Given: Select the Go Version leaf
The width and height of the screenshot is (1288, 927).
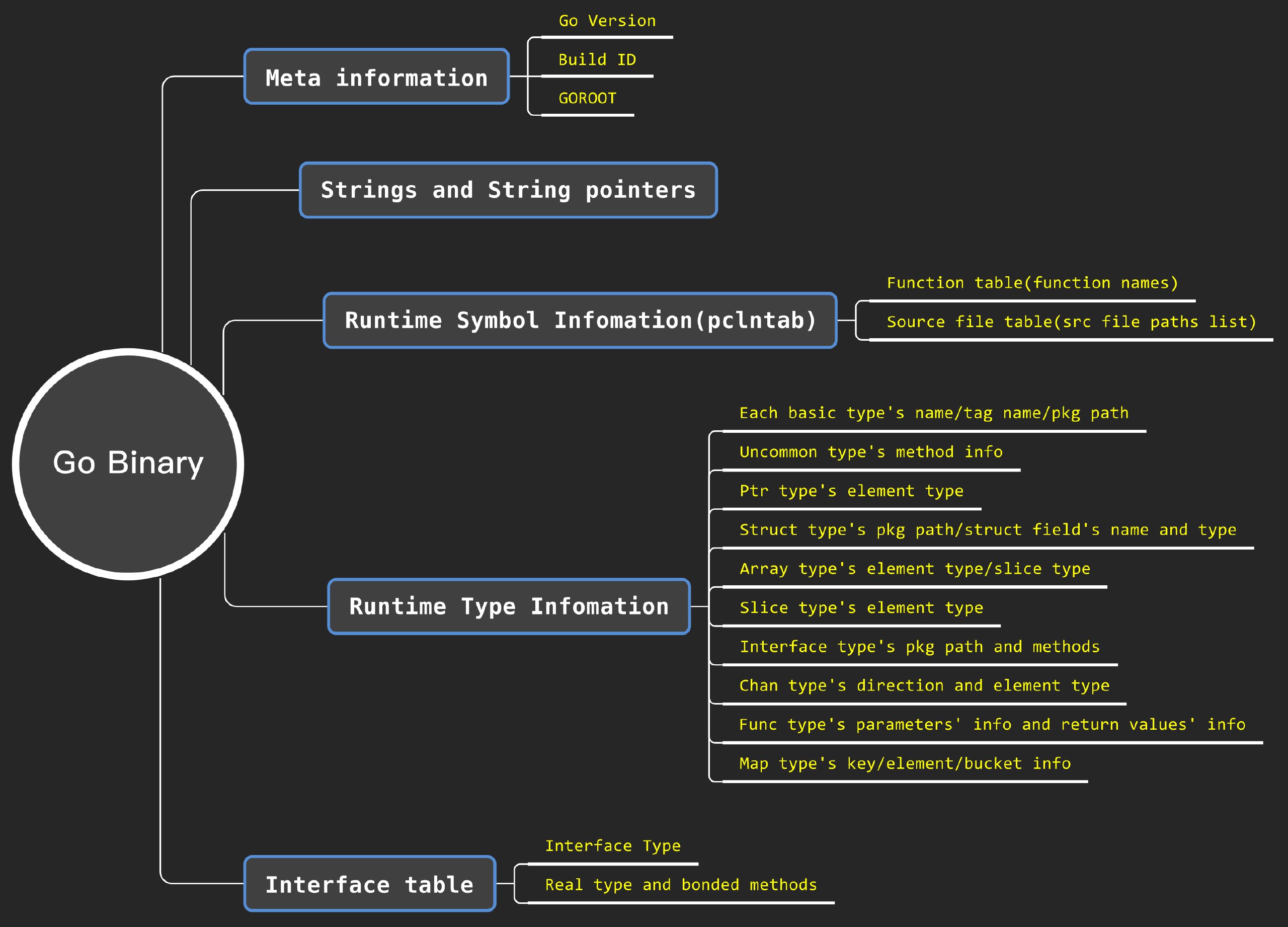Looking at the screenshot, I should [607, 22].
